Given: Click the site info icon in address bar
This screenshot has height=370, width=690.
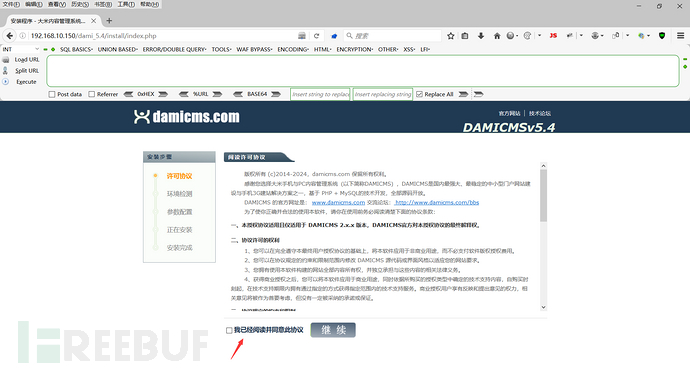Looking at the screenshot, I should (x=22, y=36).
